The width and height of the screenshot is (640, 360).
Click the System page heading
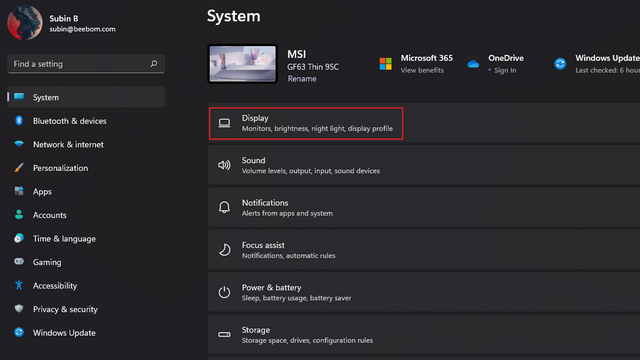(233, 16)
